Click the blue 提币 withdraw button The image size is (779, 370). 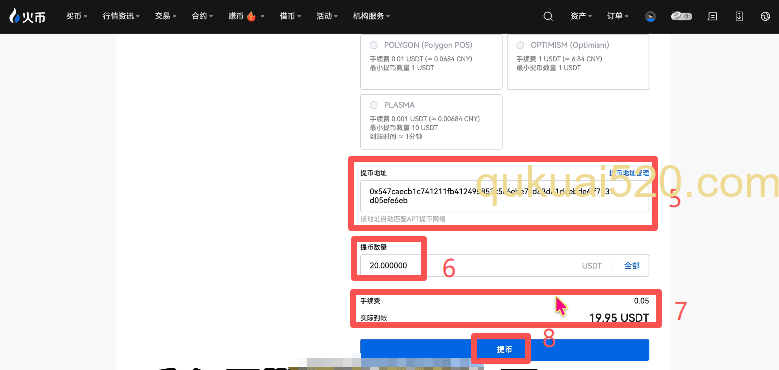504,350
